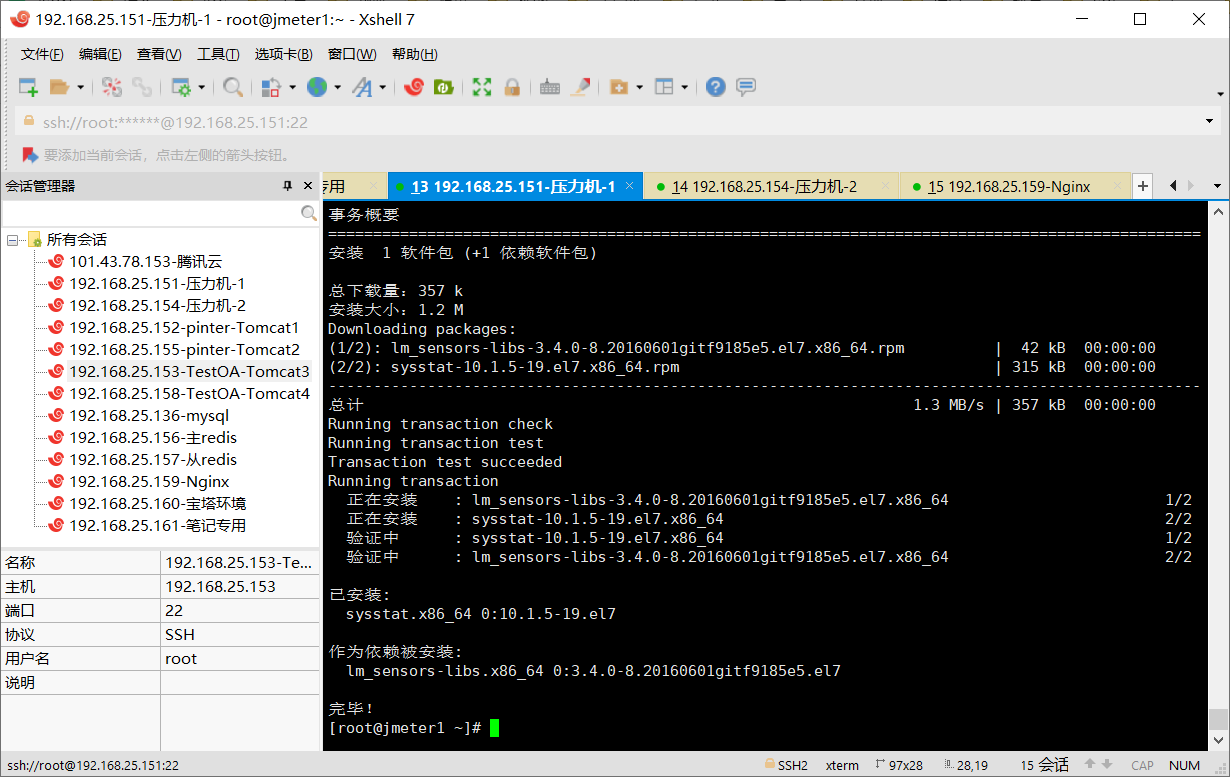1230x777 pixels.
Task: Click the Open Session folder icon
Action: point(59,87)
